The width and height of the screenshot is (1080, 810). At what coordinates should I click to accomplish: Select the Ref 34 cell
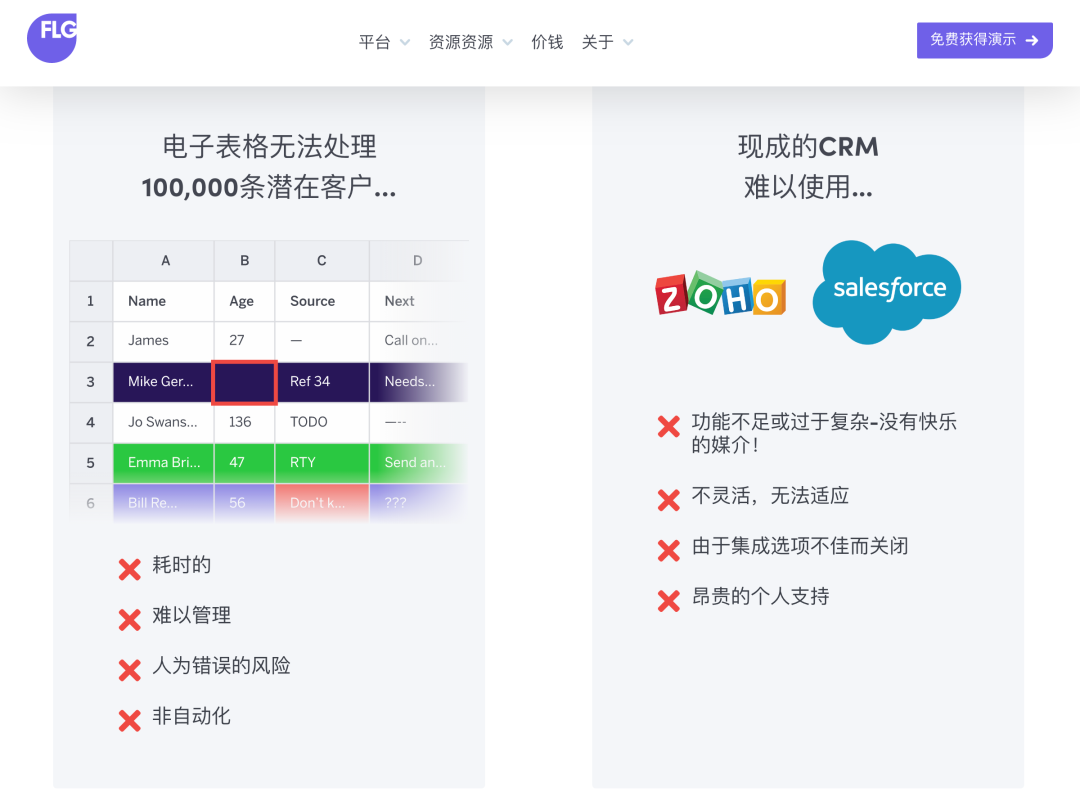(x=322, y=382)
